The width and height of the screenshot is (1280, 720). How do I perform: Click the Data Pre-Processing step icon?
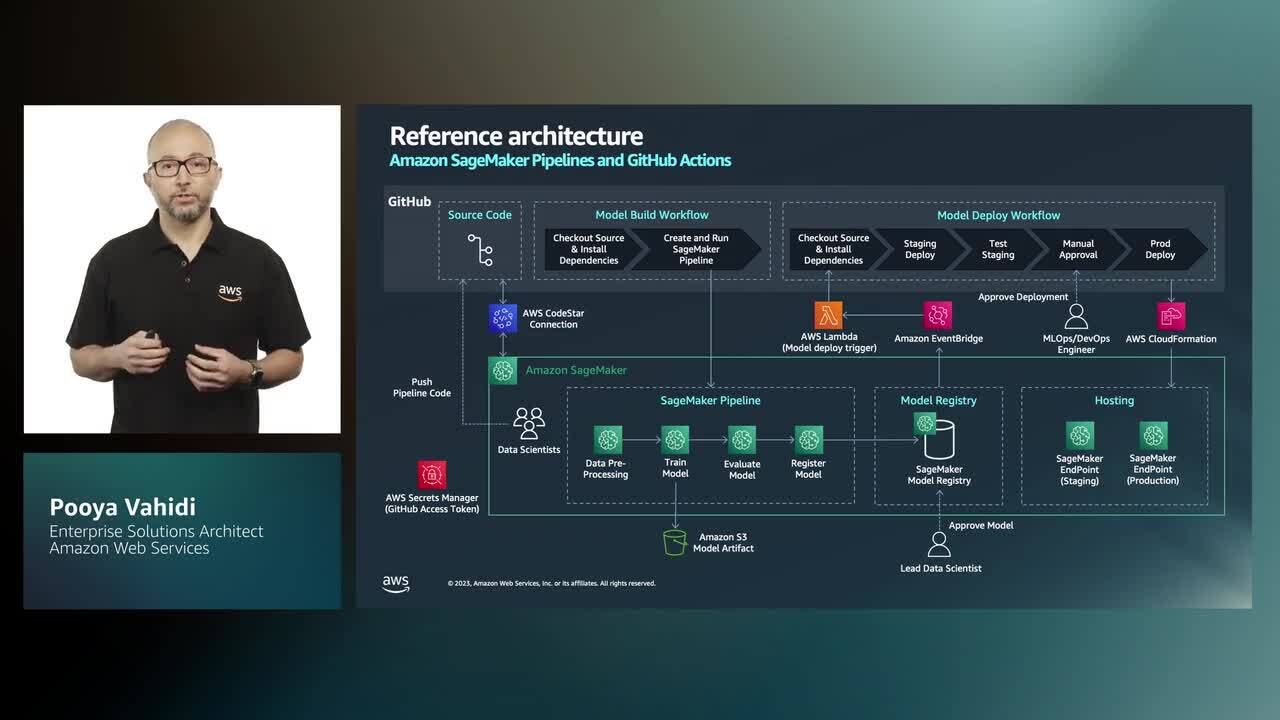point(608,439)
